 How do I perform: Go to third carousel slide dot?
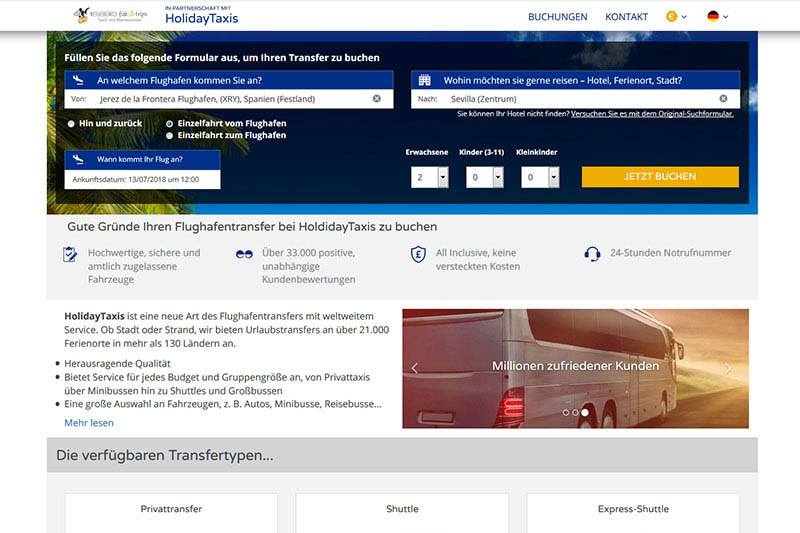[585, 412]
